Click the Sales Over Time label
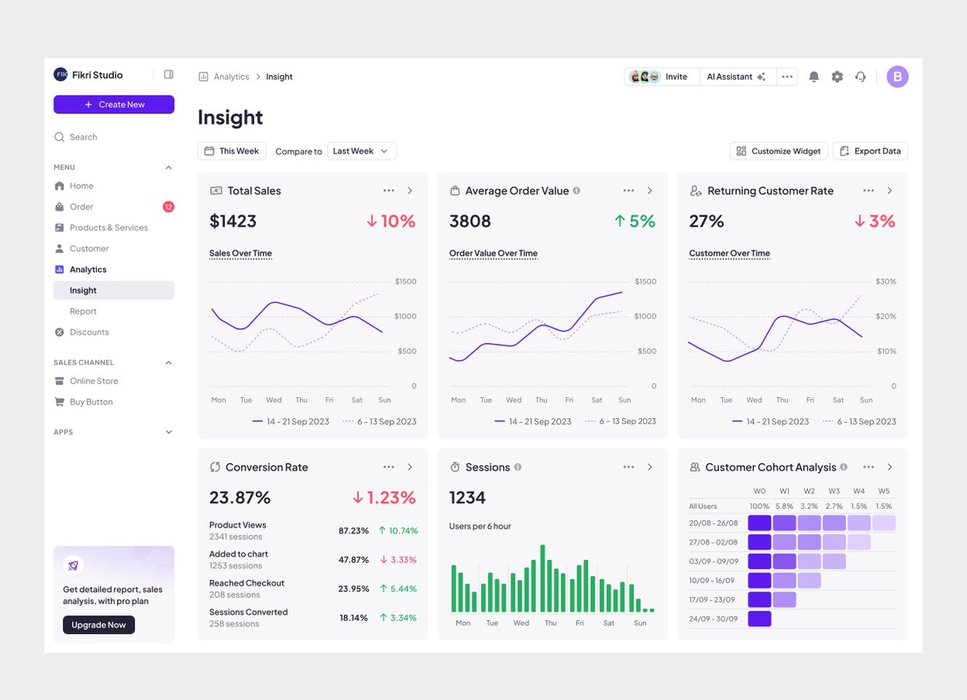 tap(241, 253)
